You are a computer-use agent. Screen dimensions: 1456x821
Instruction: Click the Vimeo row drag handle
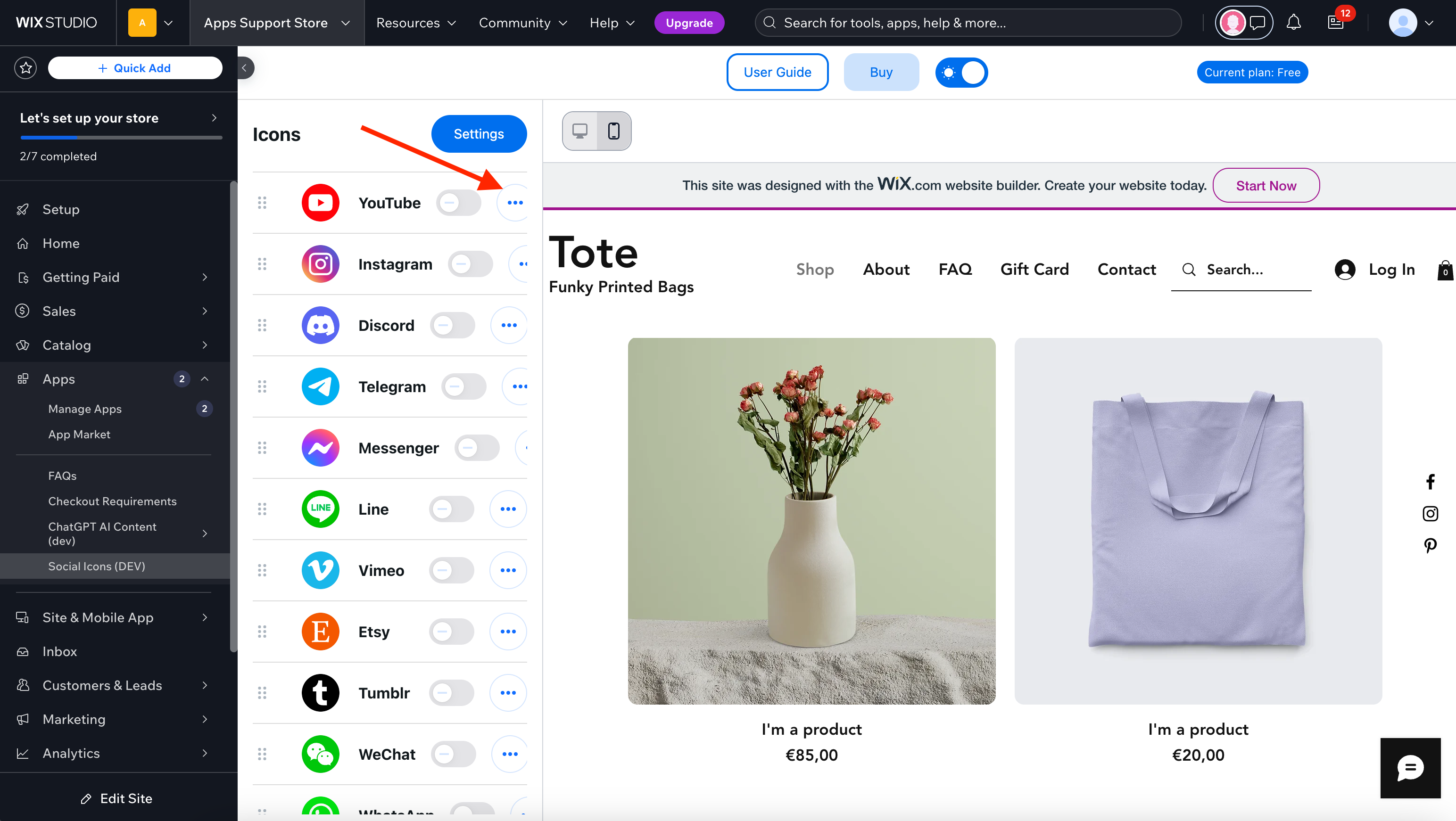[x=262, y=571]
